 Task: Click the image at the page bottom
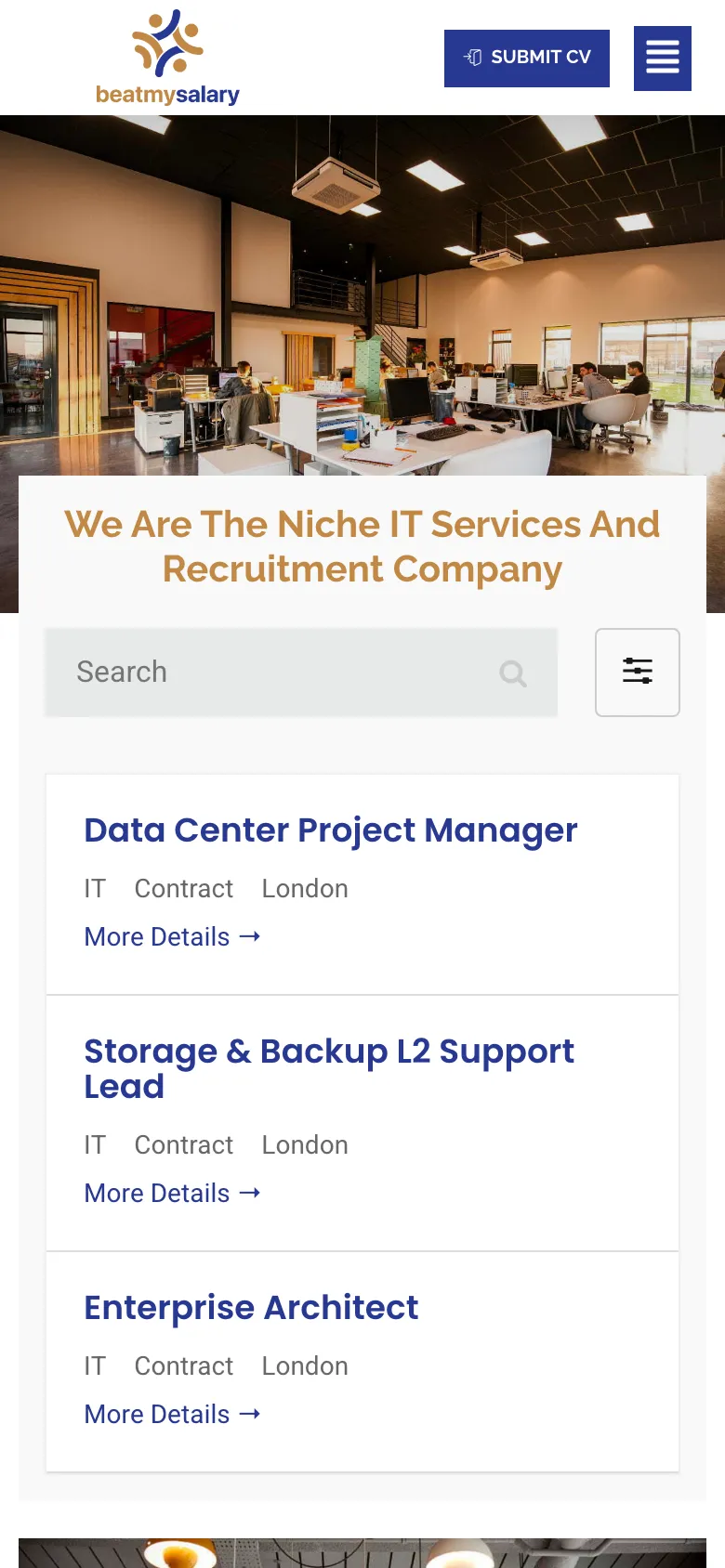362,1553
